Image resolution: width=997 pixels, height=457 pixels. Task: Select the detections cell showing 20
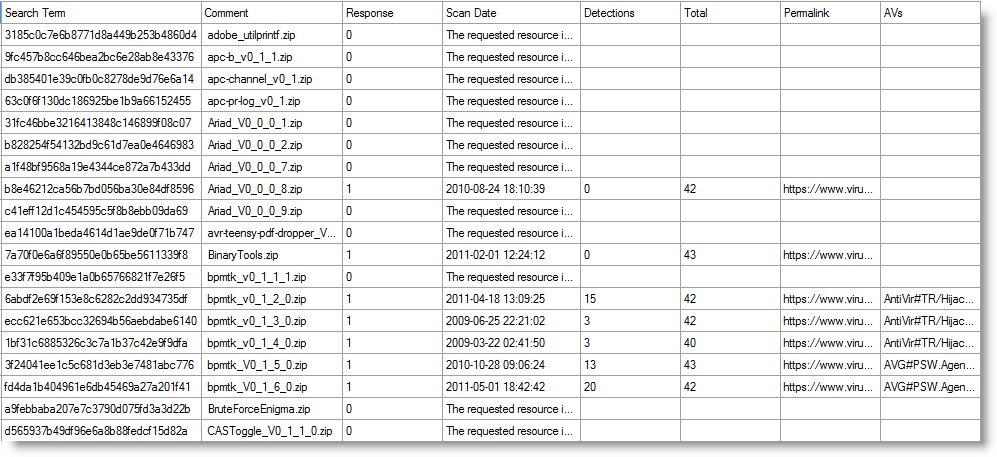point(630,387)
